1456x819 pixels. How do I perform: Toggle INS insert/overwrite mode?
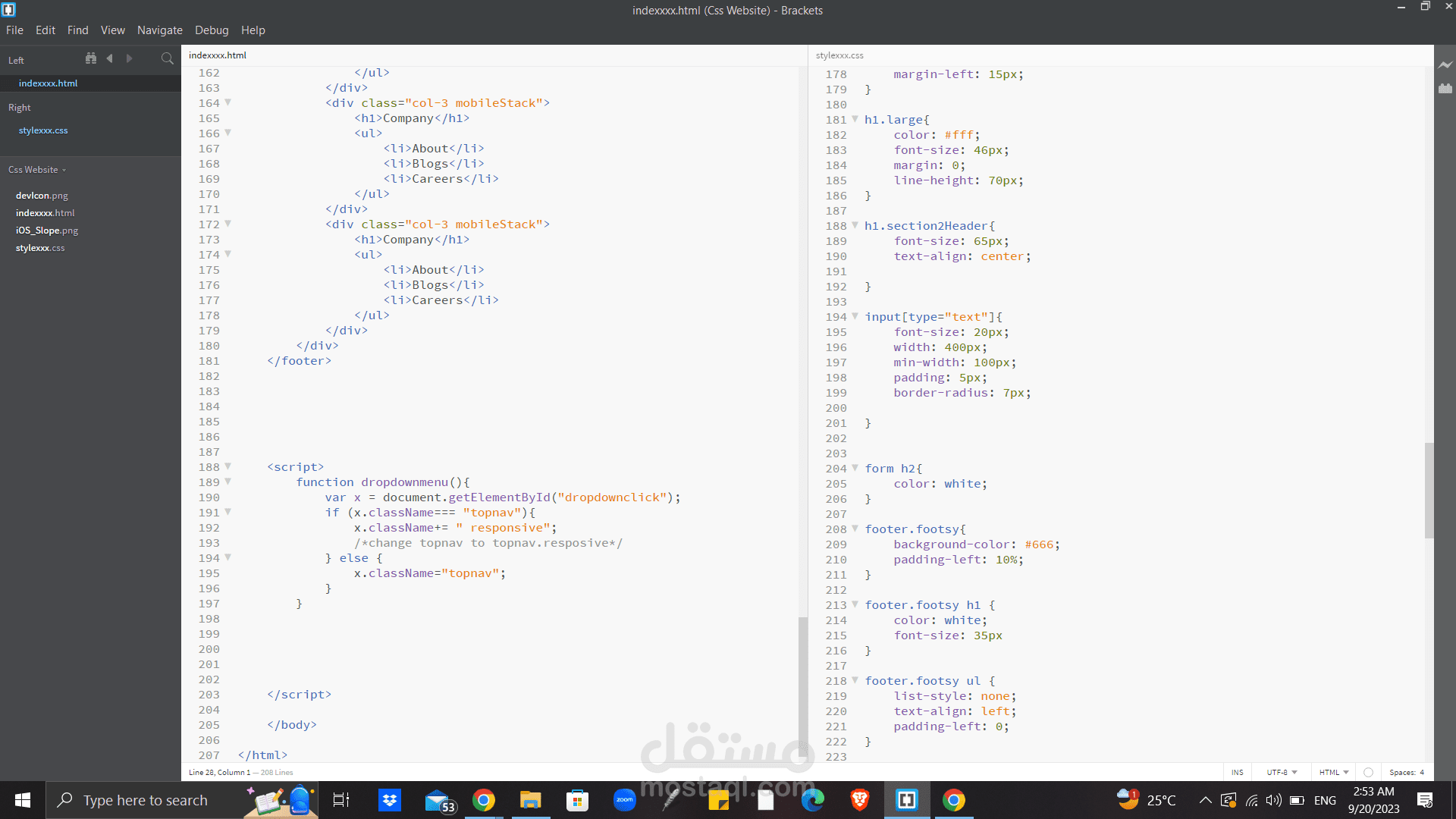pos(1238,772)
